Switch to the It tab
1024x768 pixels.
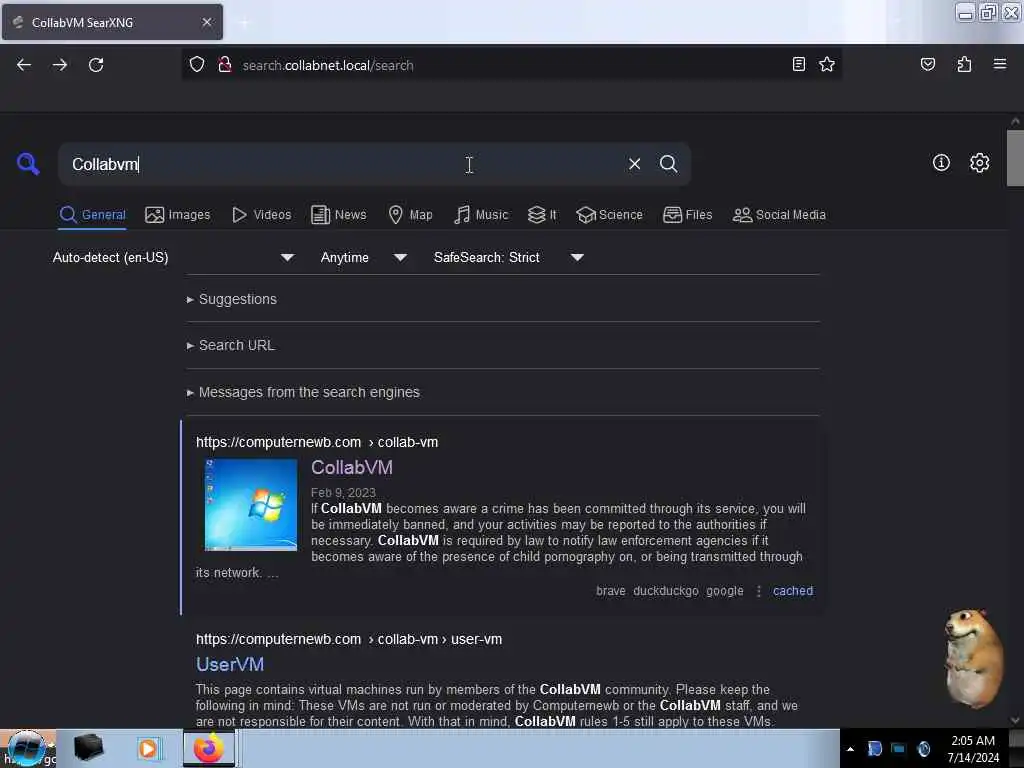click(542, 215)
